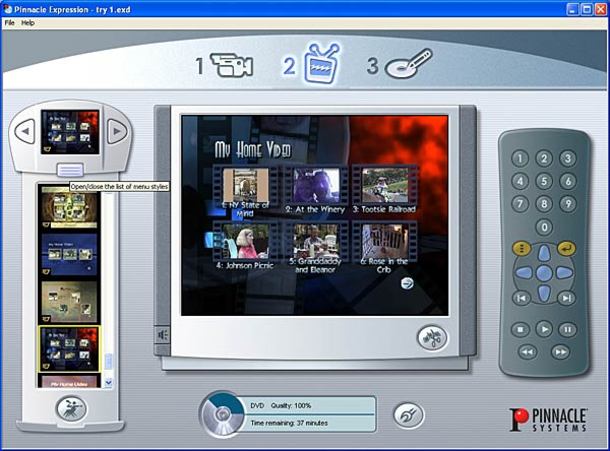Show next menu style with right arrow
Screen dimensions: 610x451
pos(117,132)
